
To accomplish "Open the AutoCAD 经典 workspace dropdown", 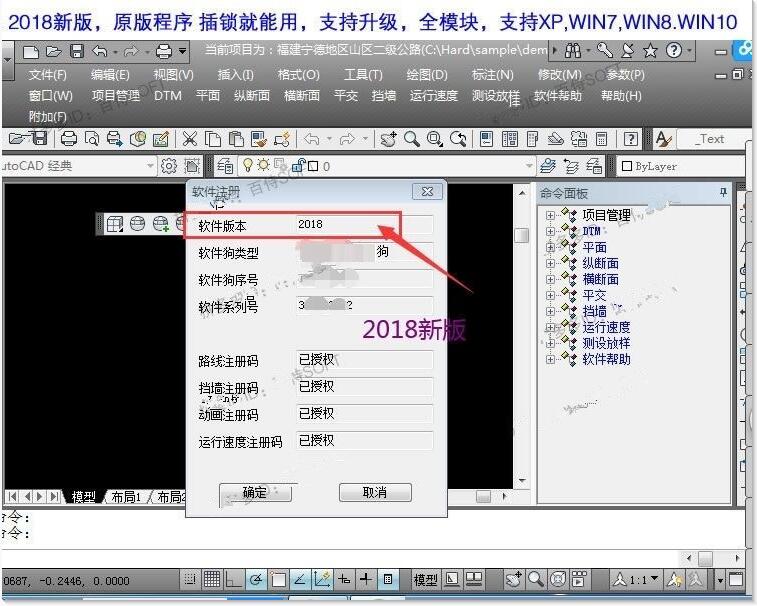I will click(150, 166).
